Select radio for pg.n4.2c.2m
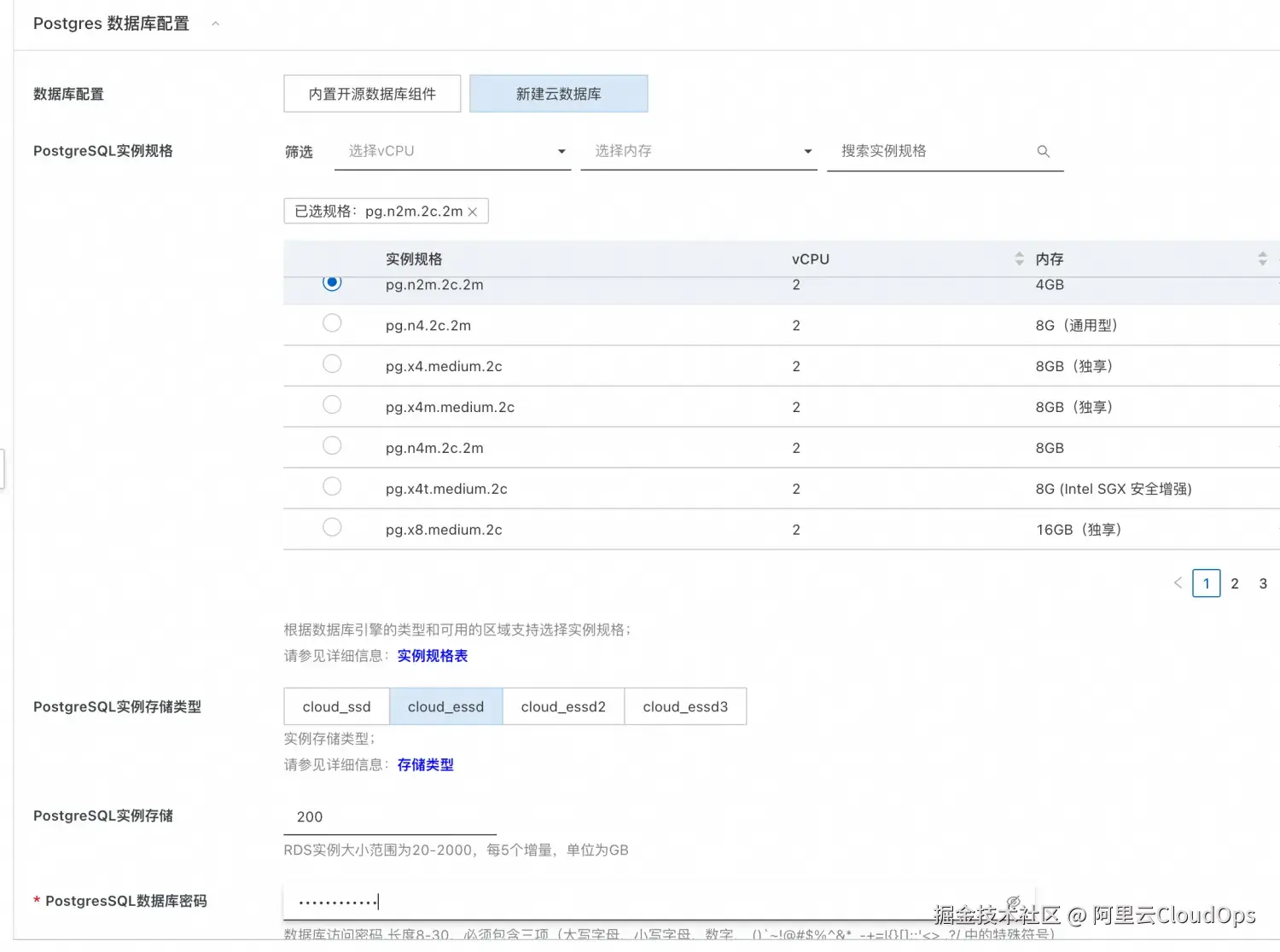This screenshot has height=952, width=1280. 332,323
